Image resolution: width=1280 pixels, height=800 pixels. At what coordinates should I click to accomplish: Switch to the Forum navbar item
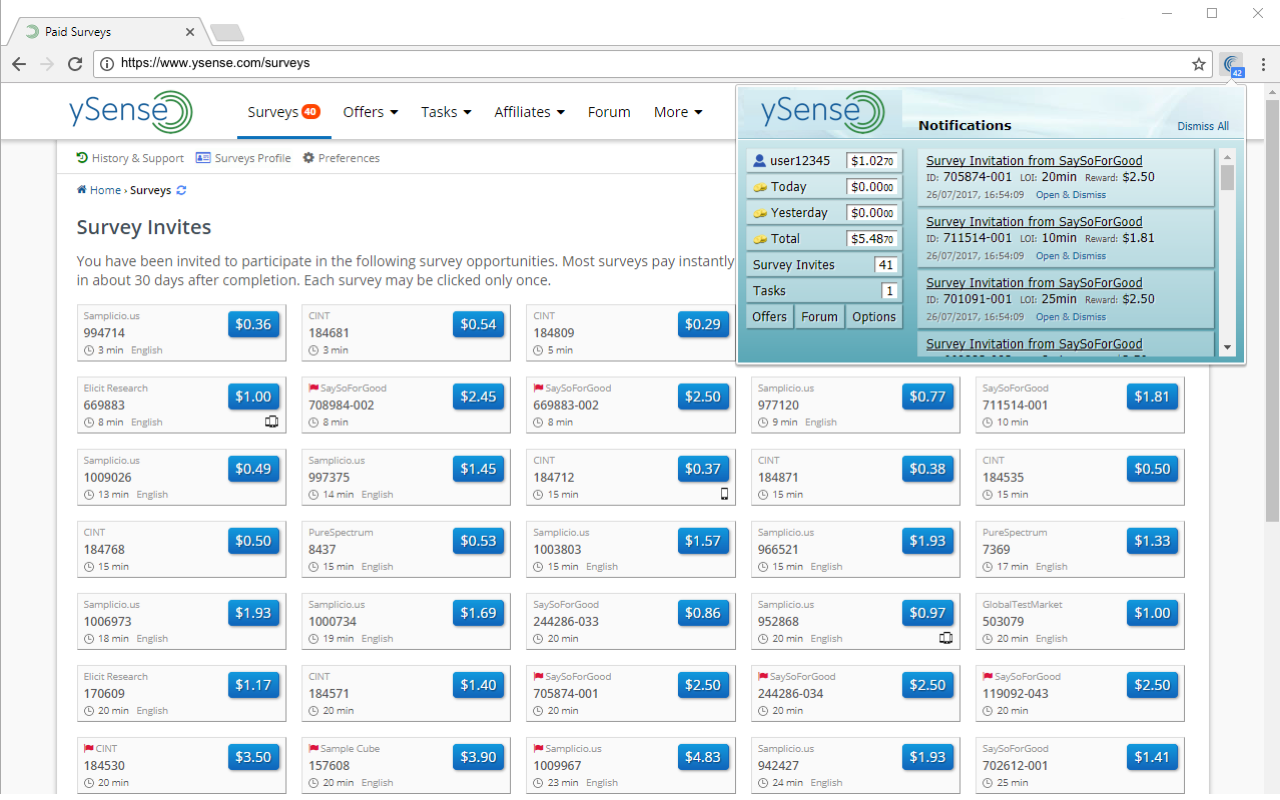click(609, 112)
